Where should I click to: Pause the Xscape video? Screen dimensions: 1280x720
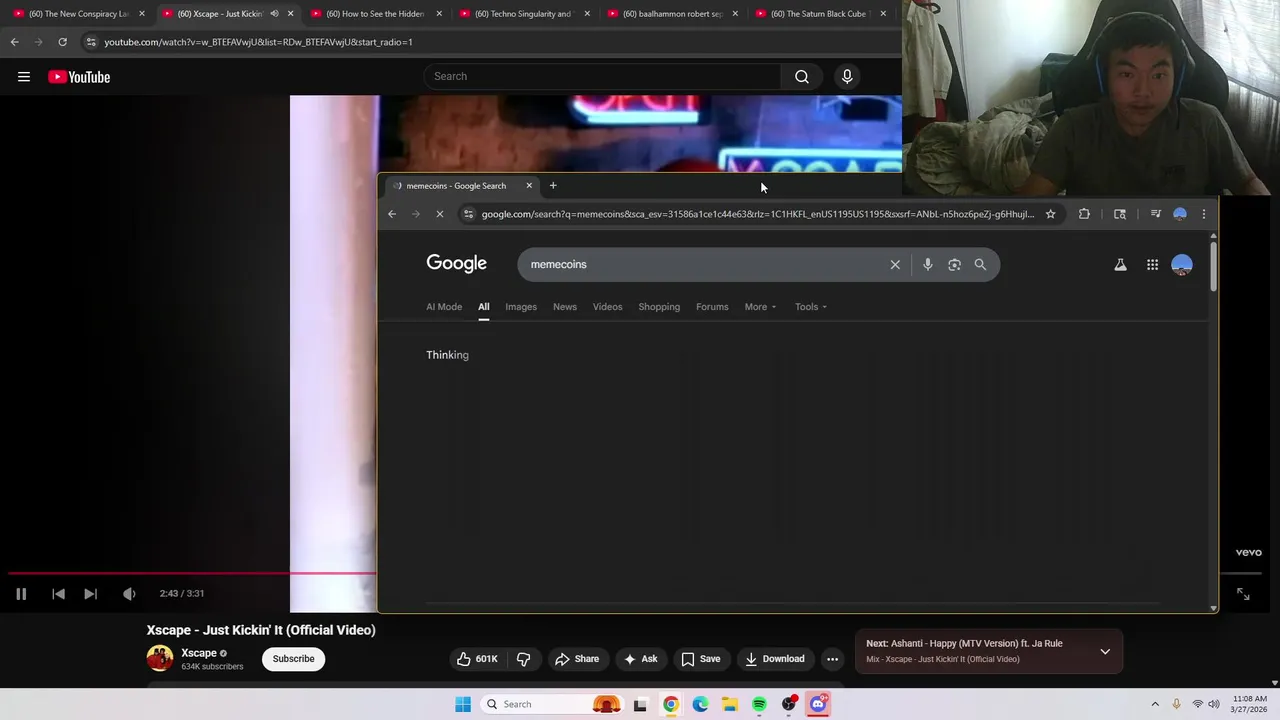21,594
